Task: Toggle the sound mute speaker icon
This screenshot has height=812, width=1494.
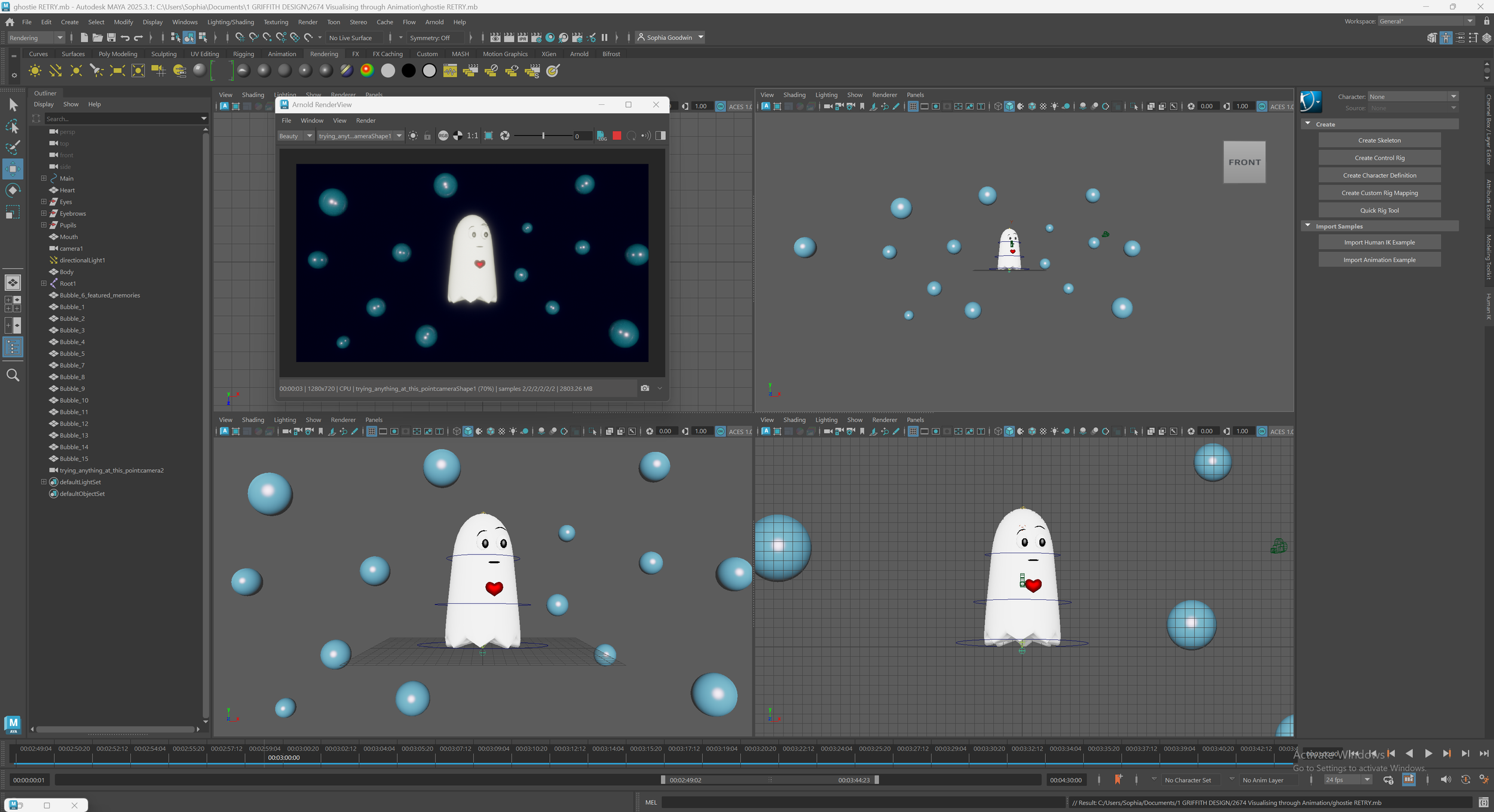Action: (x=1445, y=779)
